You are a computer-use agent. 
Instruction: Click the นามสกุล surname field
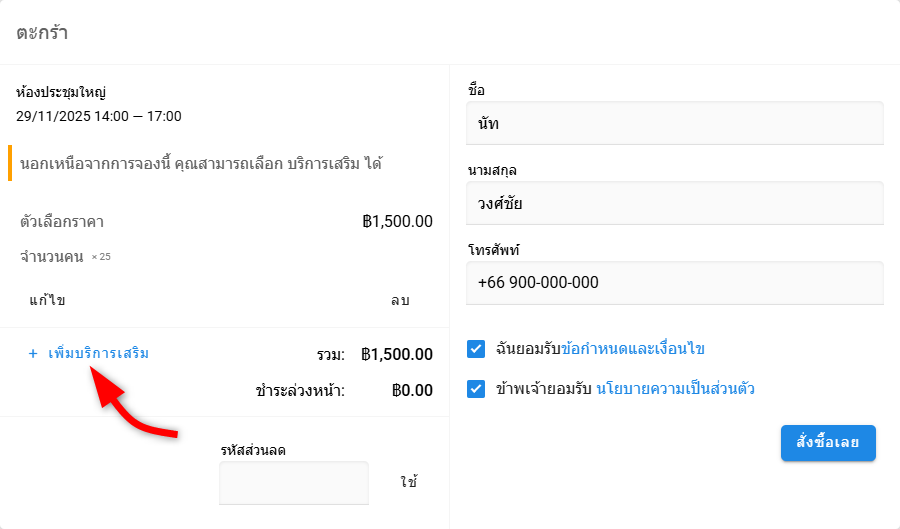tap(675, 203)
